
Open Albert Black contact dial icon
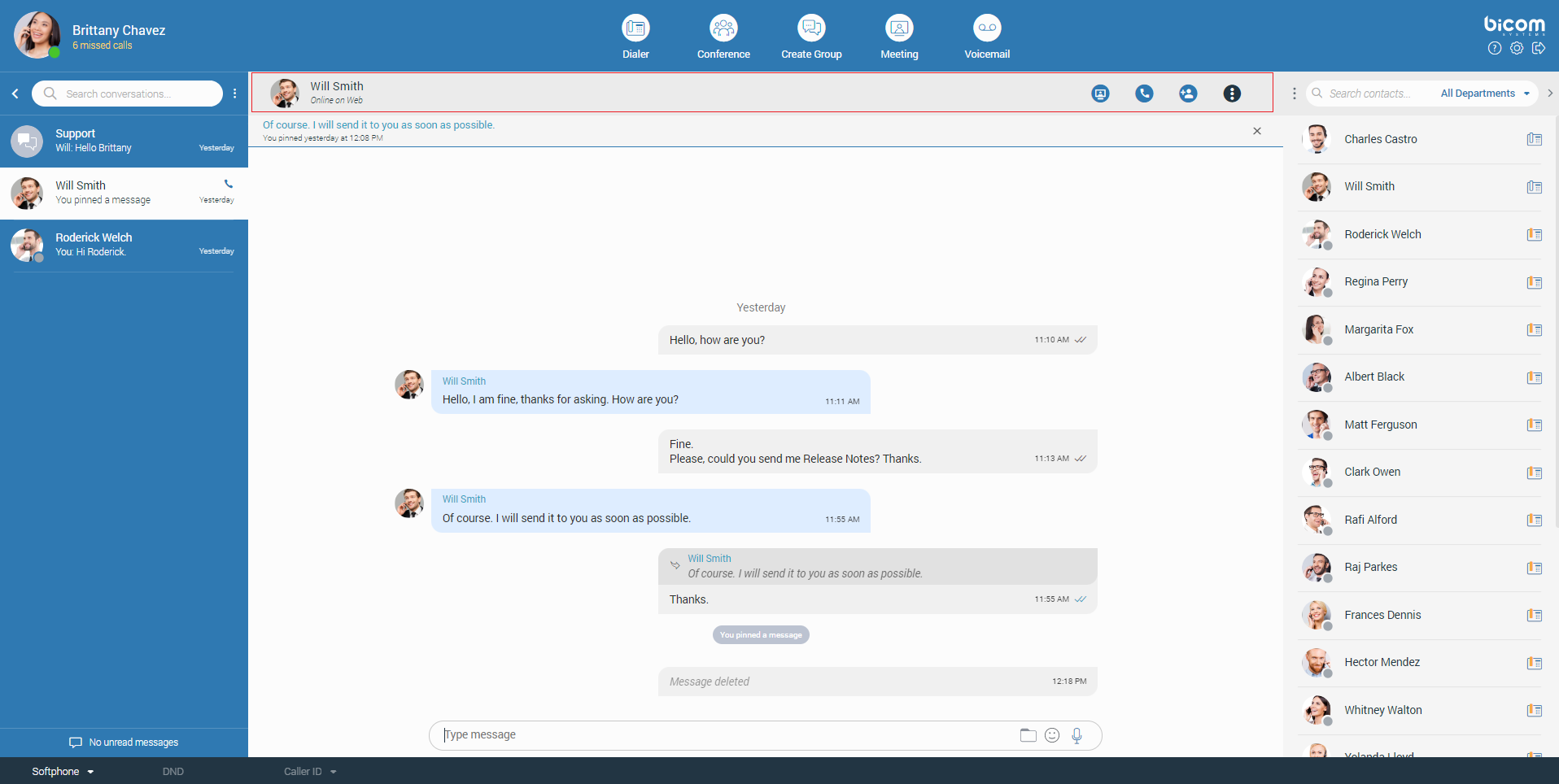pyautogui.click(x=1535, y=377)
